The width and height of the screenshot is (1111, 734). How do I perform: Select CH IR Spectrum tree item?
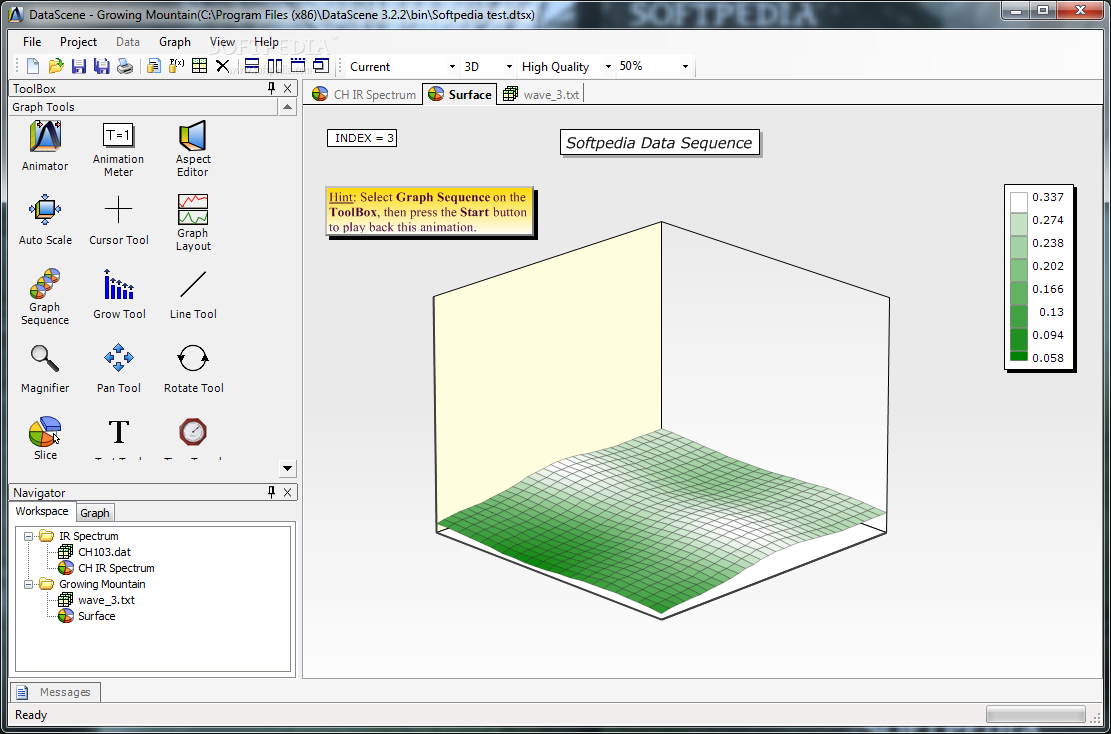click(x=115, y=568)
